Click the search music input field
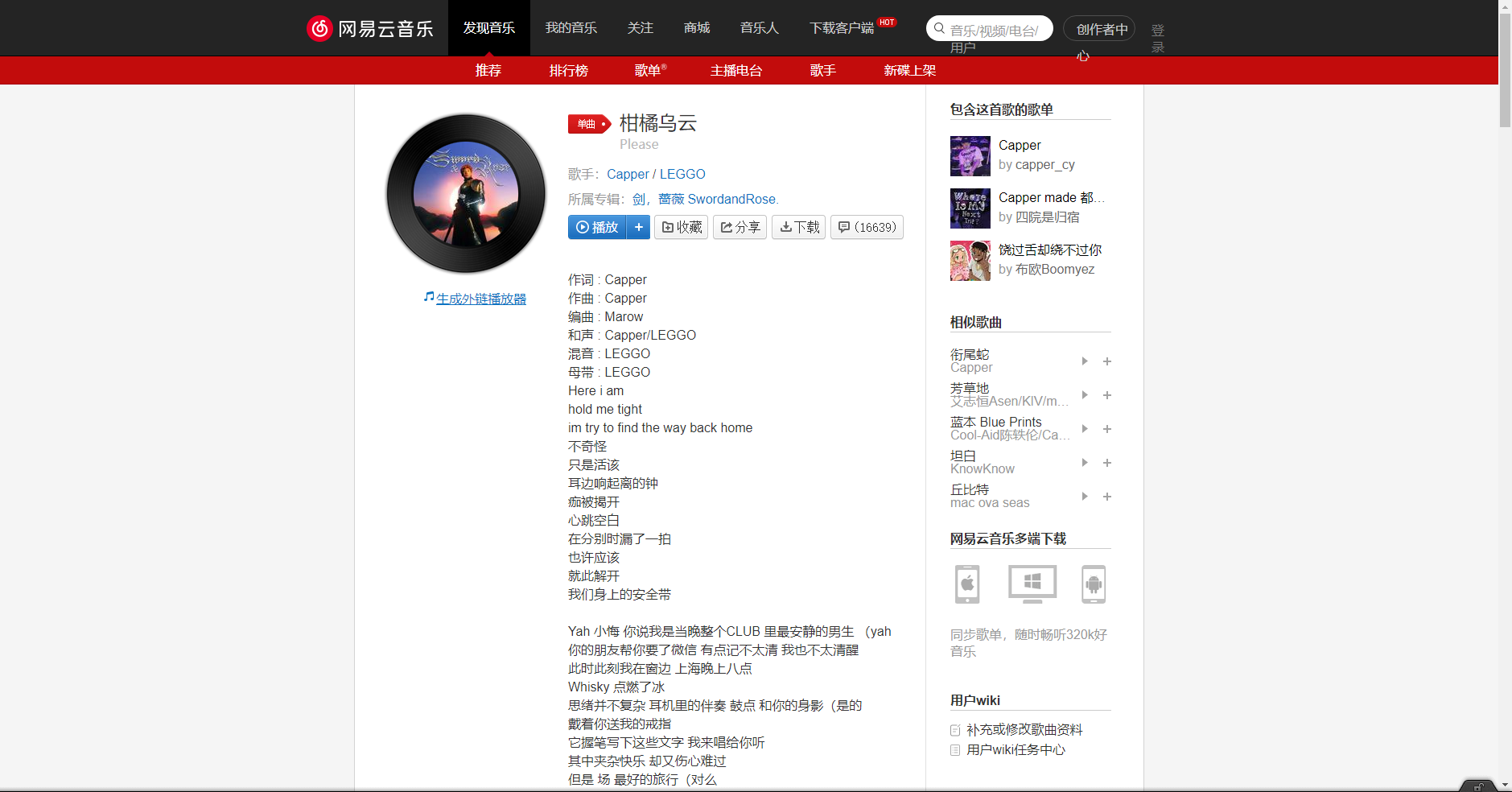 pyautogui.click(x=998, y=27)
